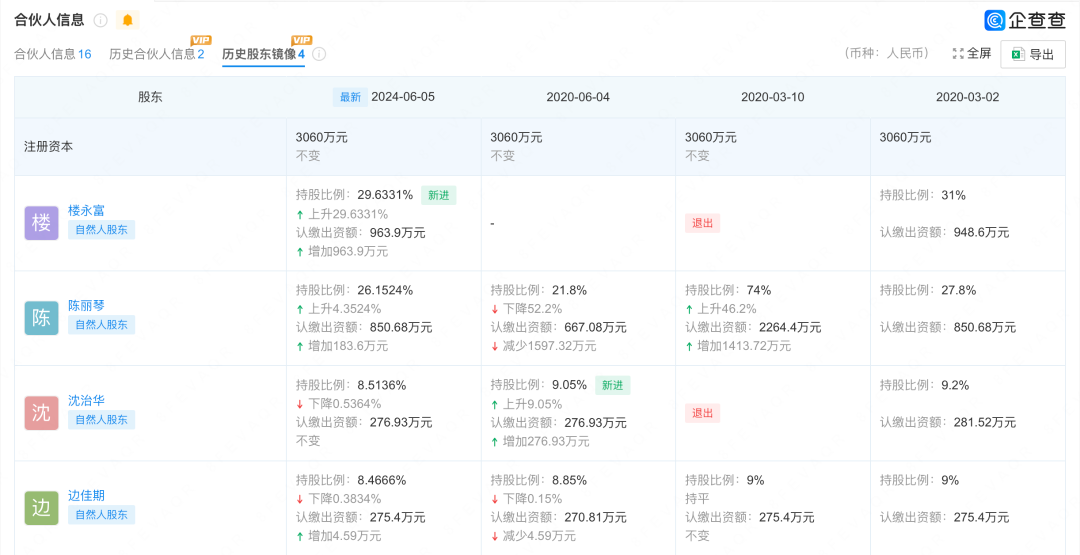Click the green 边 avatar icon
Image resolution: width=1080 pixels, height=555 pixels.
point(41,508)
